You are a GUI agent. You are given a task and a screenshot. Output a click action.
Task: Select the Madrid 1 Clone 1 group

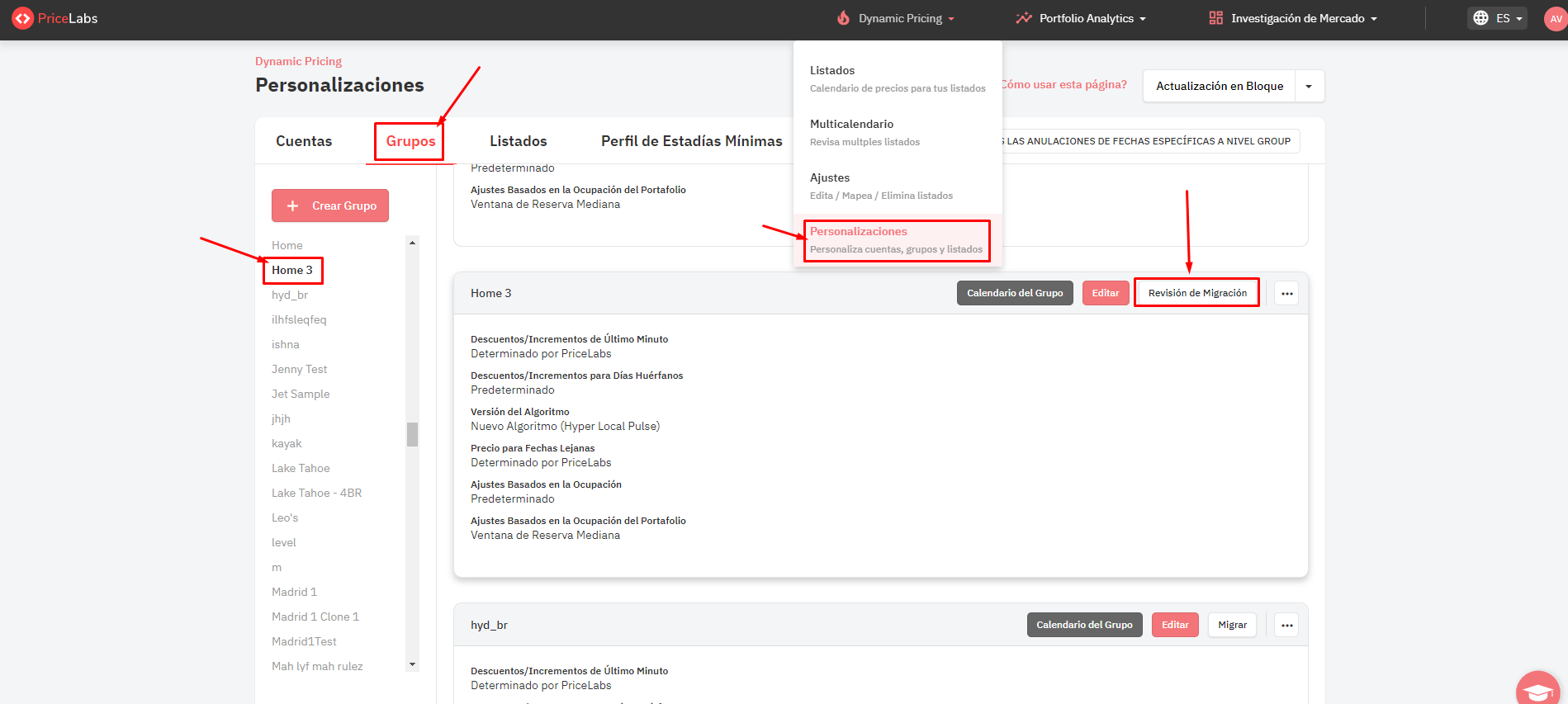click(315, 617)
